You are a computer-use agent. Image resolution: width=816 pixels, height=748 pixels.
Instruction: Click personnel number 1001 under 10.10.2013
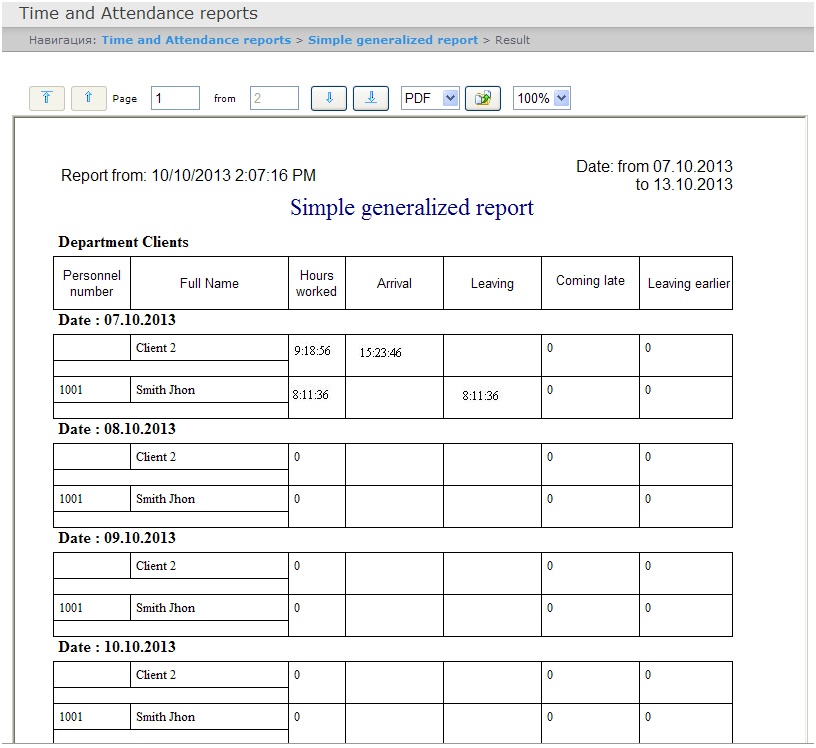(x=71, y=717)
